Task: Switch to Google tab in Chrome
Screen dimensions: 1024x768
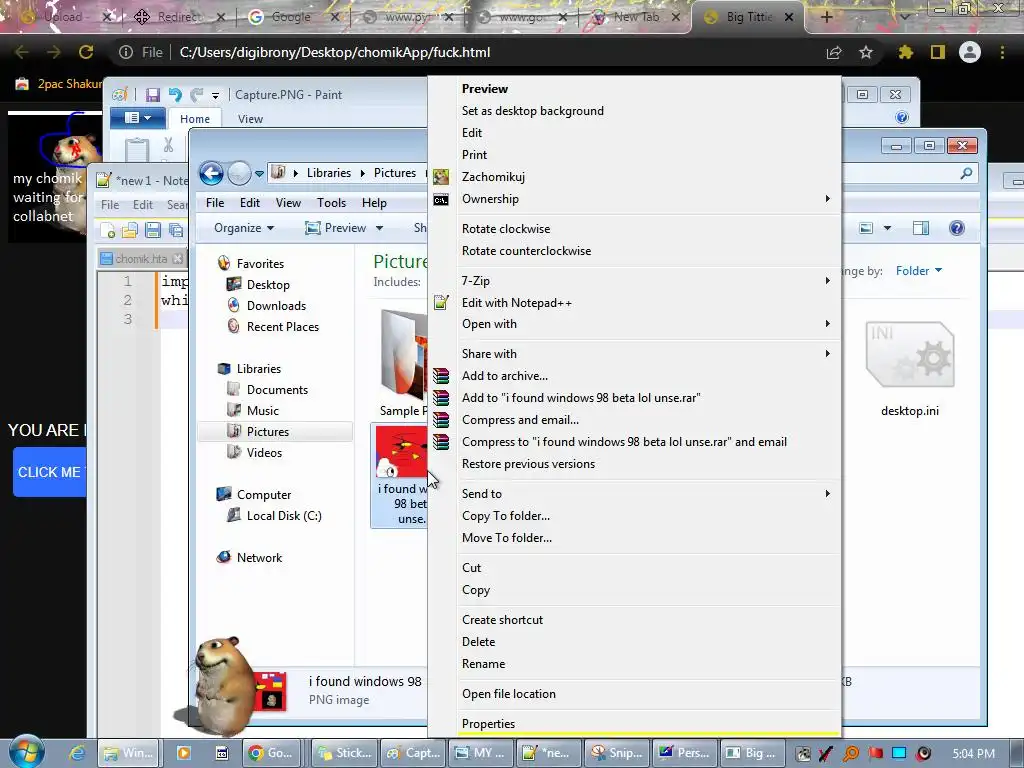Action: pos(291,17)
